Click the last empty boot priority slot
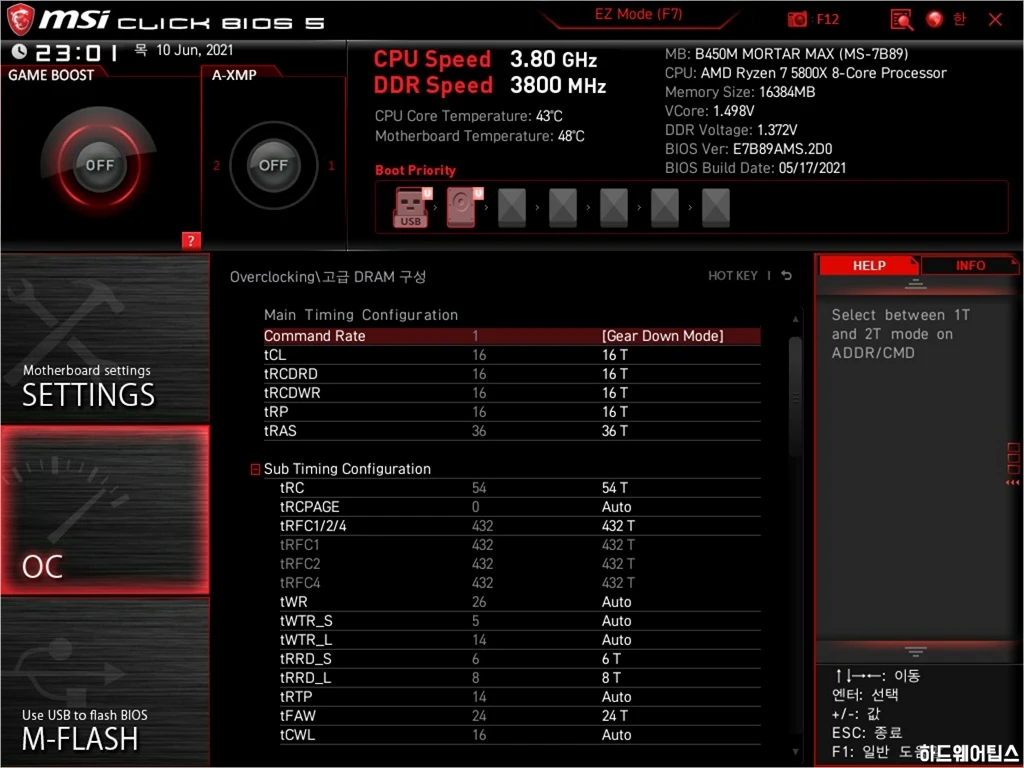The image size is (1024, 768). 715,208
